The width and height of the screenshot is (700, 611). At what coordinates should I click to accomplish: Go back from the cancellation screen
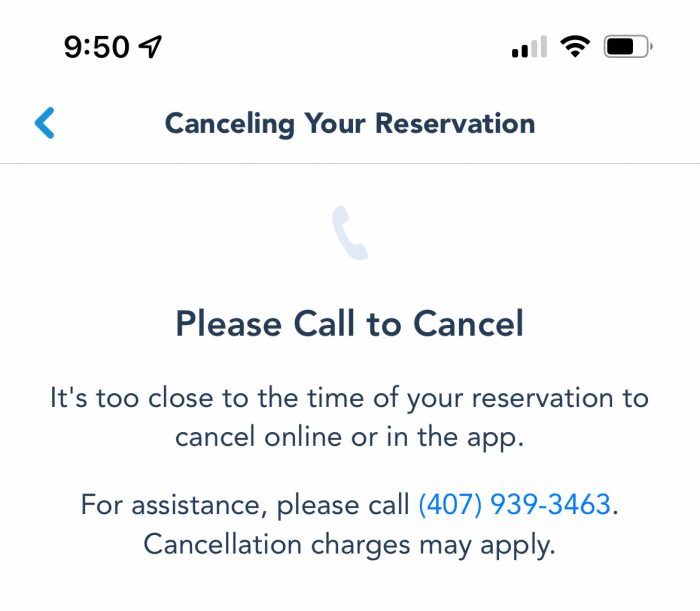click(x=45, y=123)
